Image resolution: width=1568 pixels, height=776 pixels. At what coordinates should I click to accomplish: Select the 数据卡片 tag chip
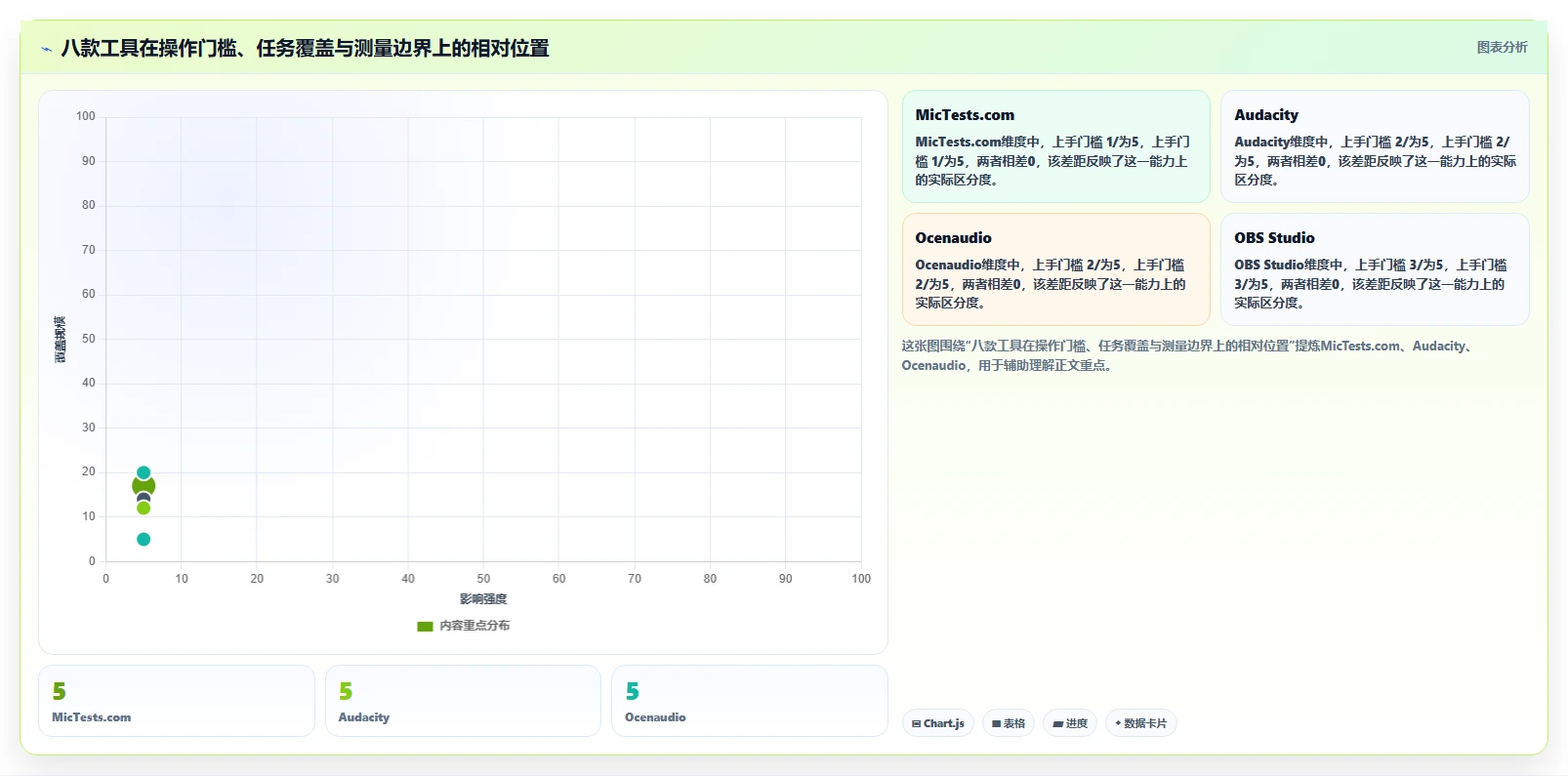pos(1140,723)
